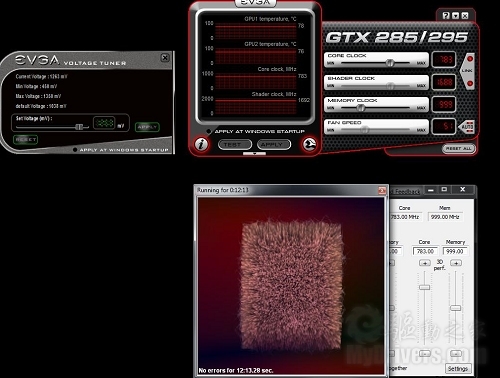The image size is (500, 378).
Task: Click the vertical Memory slider handle in the clock panel
Action: [456, 308]
